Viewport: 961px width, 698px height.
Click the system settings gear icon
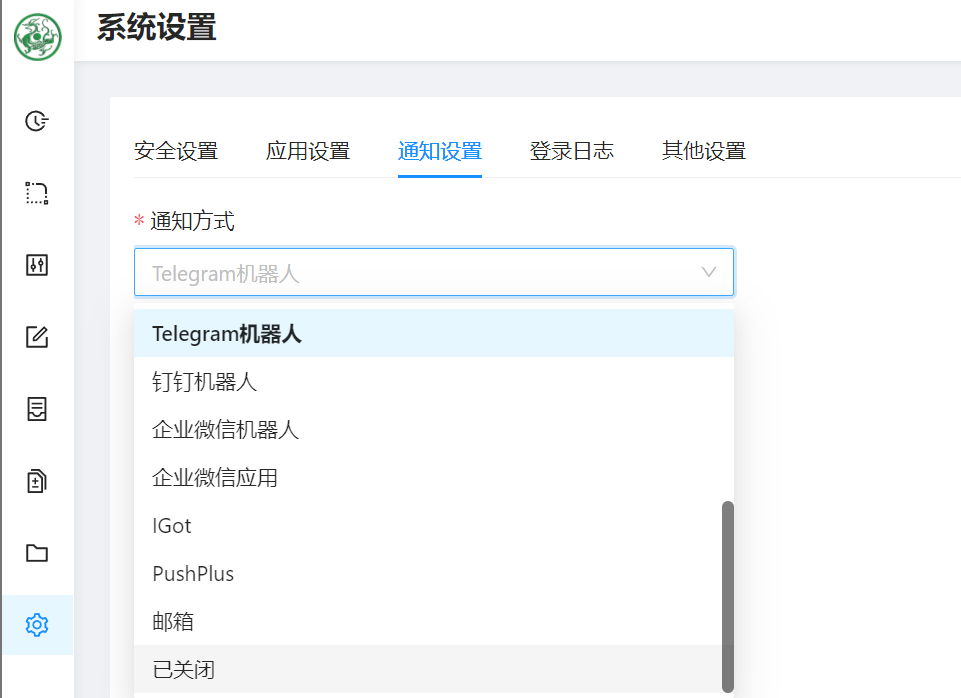37,625
